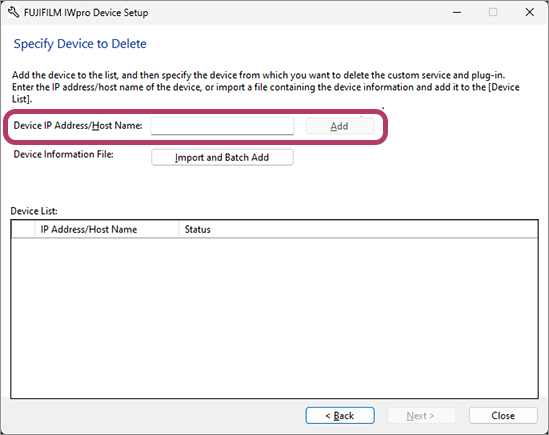Click the Add button beside the address field
Screen dimensions: 549x435
click(340, 126)
